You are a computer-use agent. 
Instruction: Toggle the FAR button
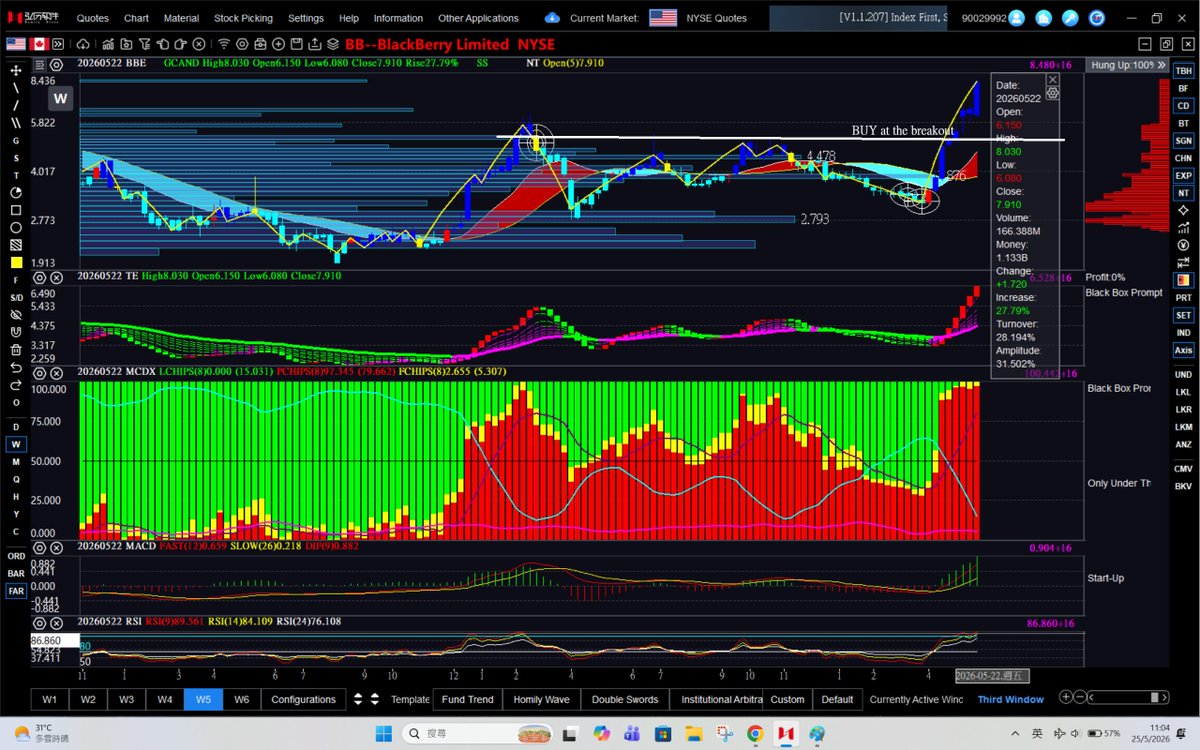16,591
